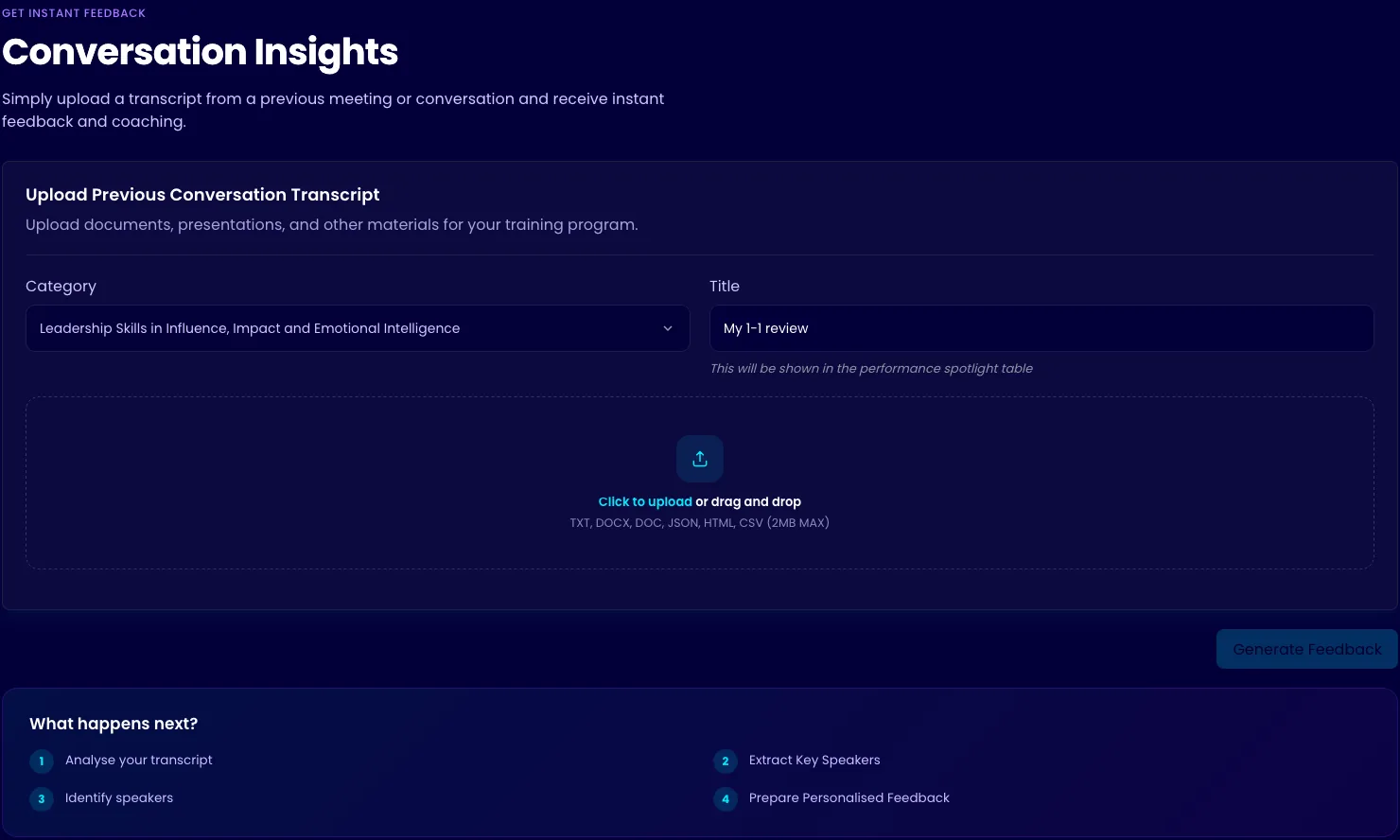
Task: Click the upload arrow icon
Action: click(700, 459)
